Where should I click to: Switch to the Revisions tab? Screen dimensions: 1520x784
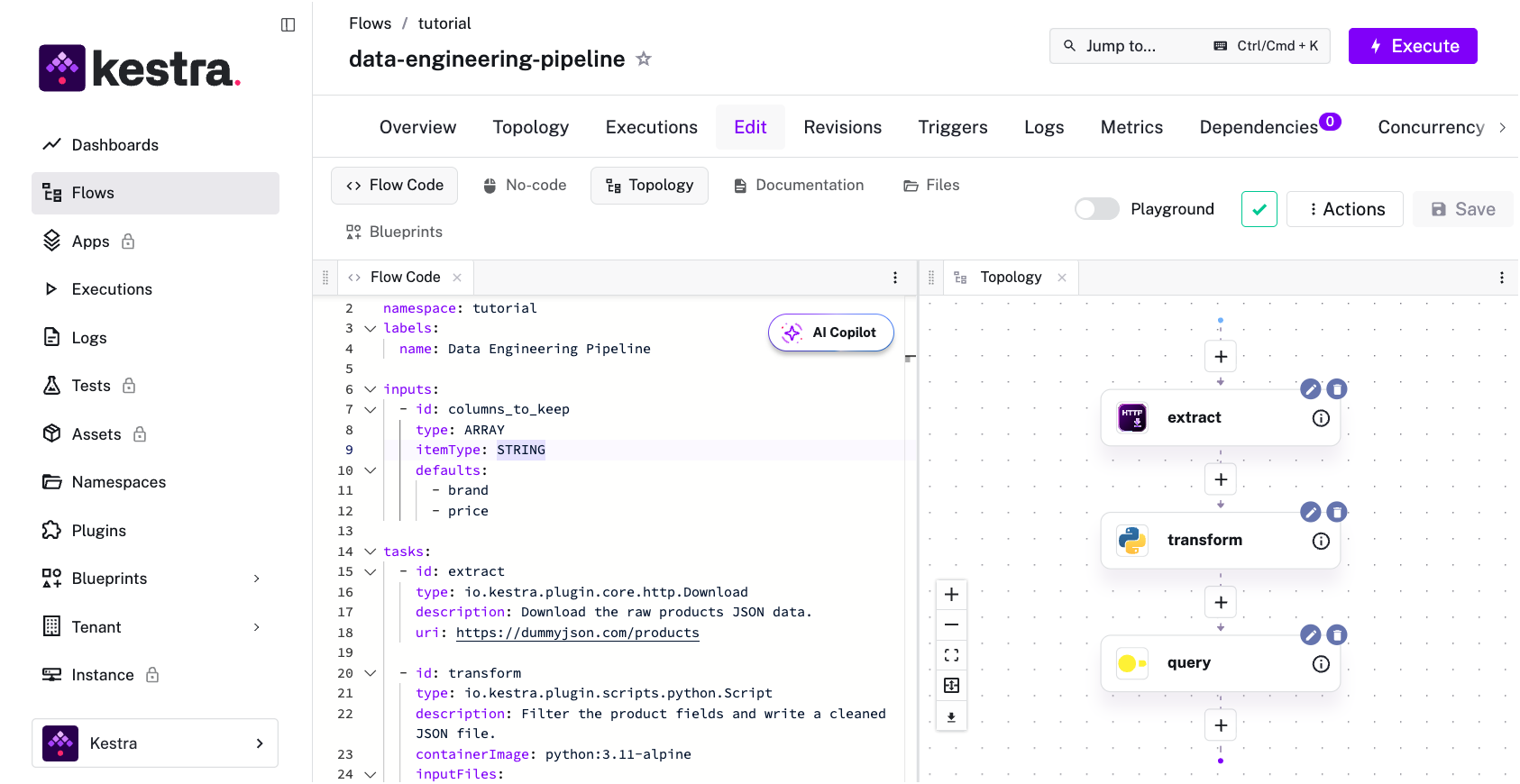click(842, 127)
